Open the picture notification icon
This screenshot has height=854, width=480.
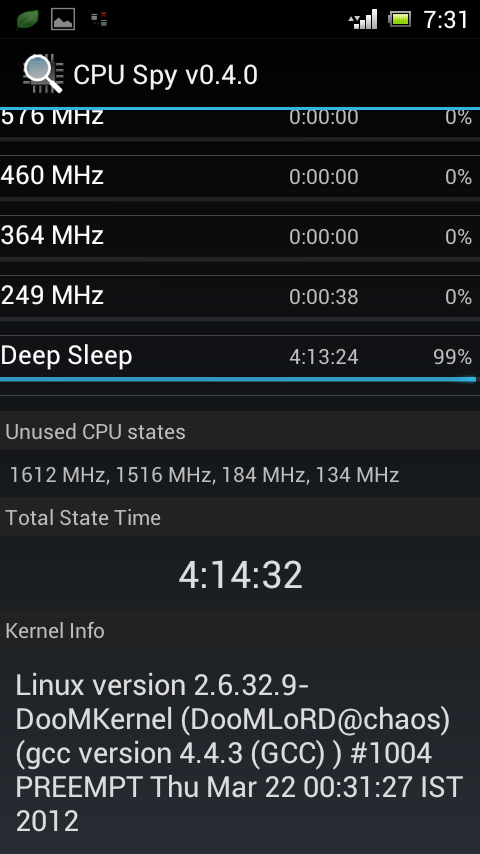pyautogui.click(x=63, y=20)
